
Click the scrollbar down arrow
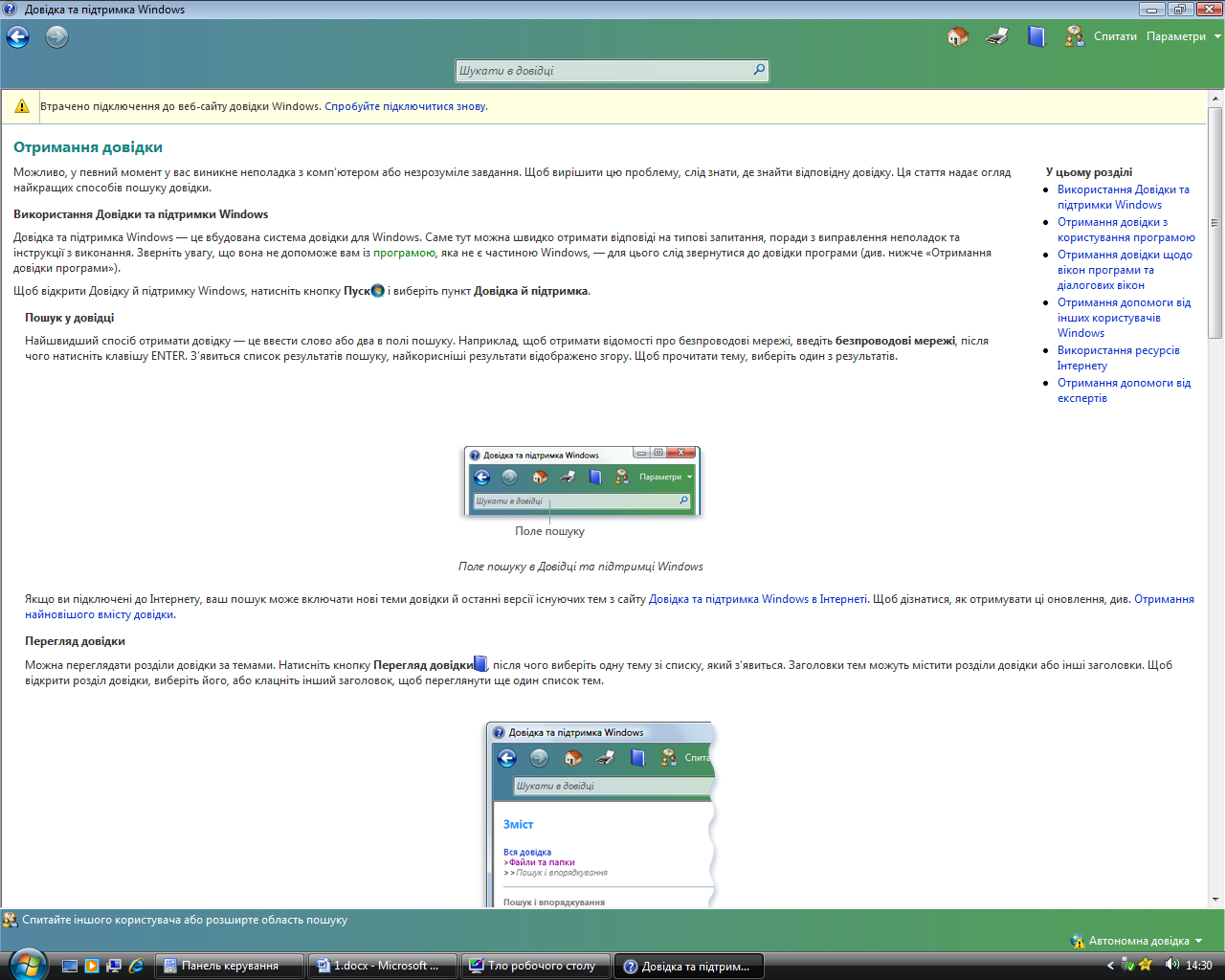pyautogui.click(x=1215, y=900)
